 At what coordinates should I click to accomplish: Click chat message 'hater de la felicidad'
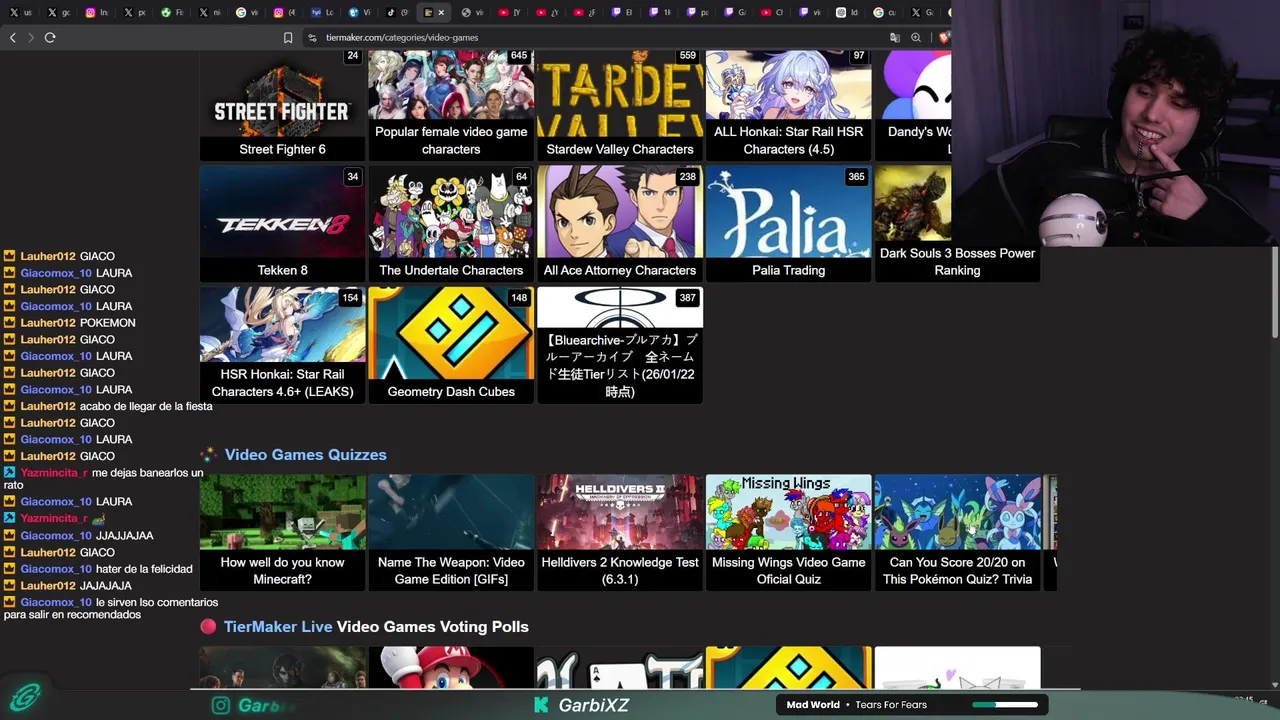tap(144, 569)
